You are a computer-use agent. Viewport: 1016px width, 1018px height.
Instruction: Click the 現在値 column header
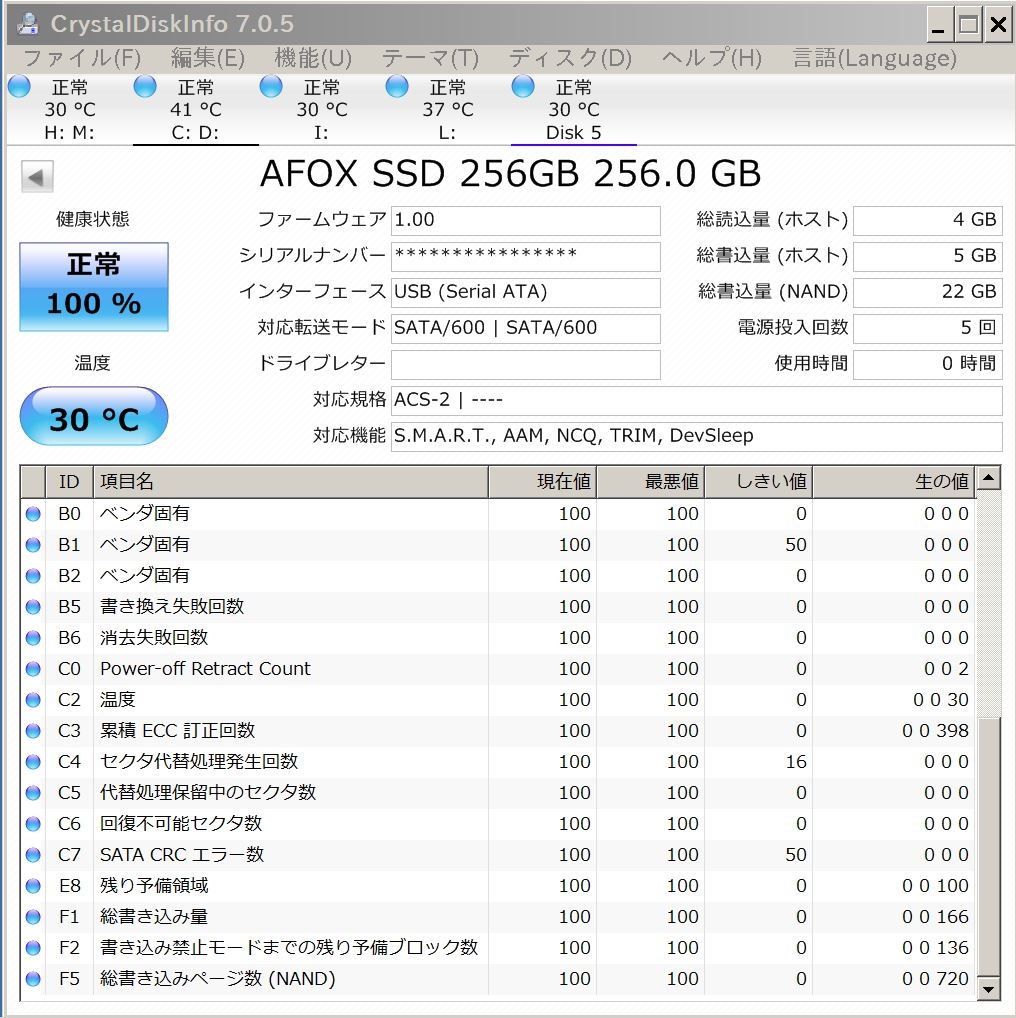point(543,482)
